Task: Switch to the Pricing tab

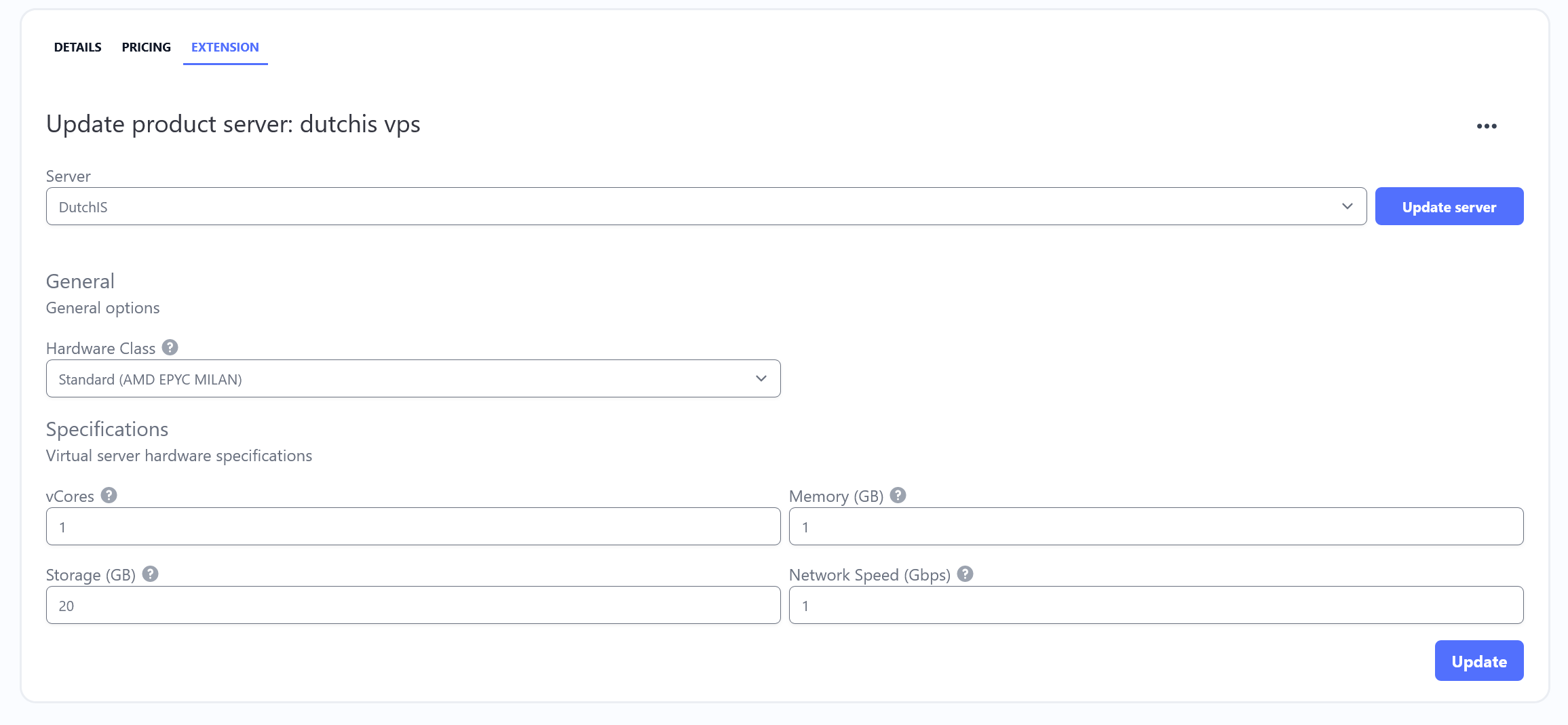Action: pyautogui.click(x=146, y=47)
